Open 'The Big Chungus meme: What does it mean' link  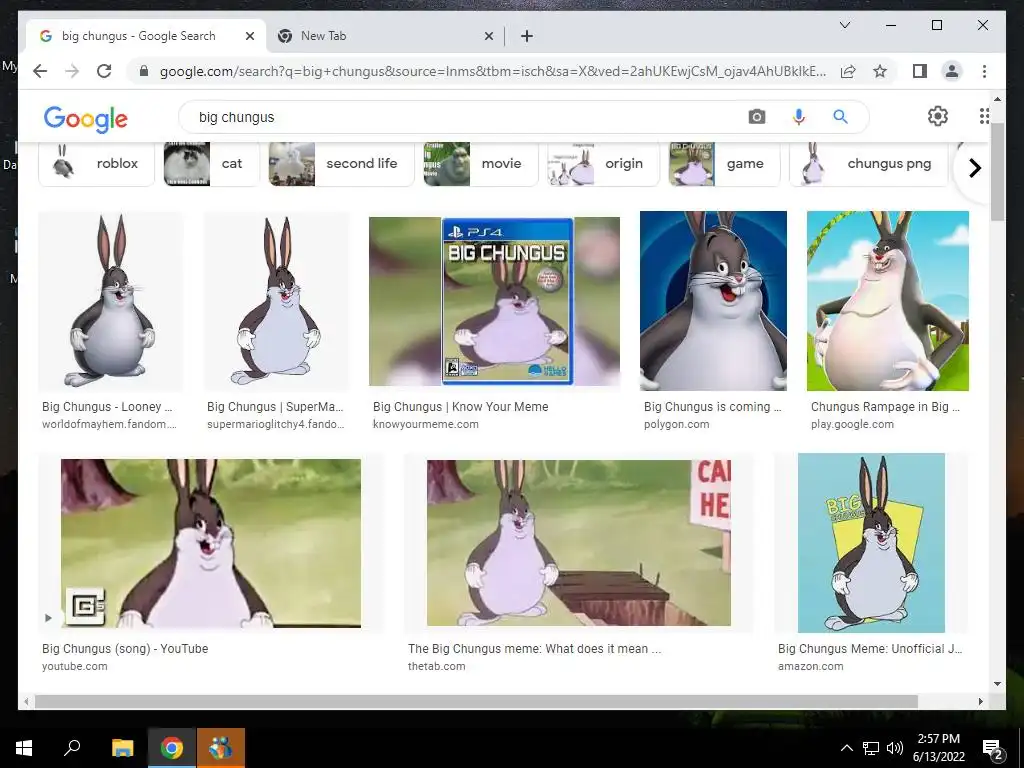pos(534,649)
